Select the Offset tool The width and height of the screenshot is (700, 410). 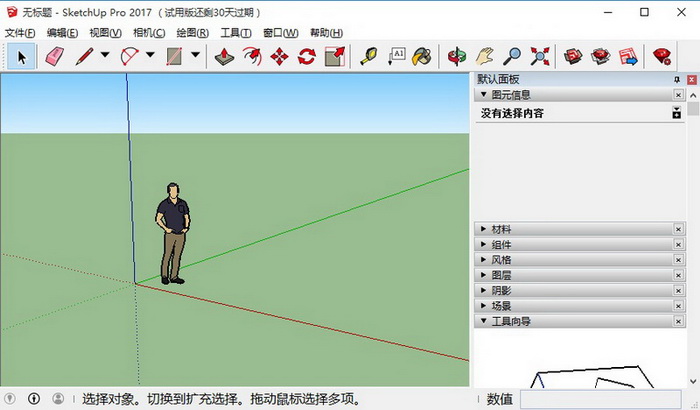252,57
